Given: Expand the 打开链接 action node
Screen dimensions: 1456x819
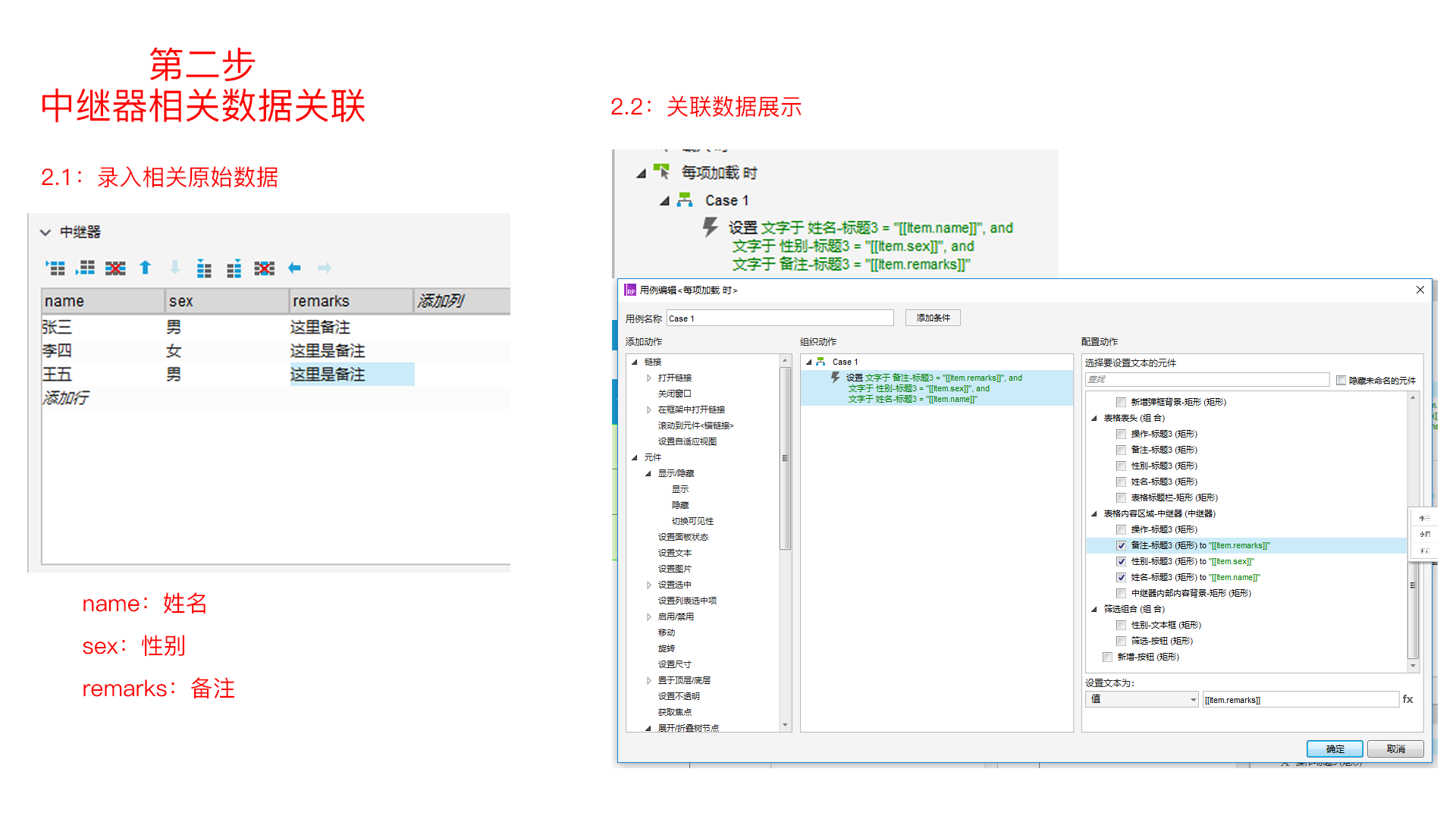Looking at the screenshot, I should [649, 378].
